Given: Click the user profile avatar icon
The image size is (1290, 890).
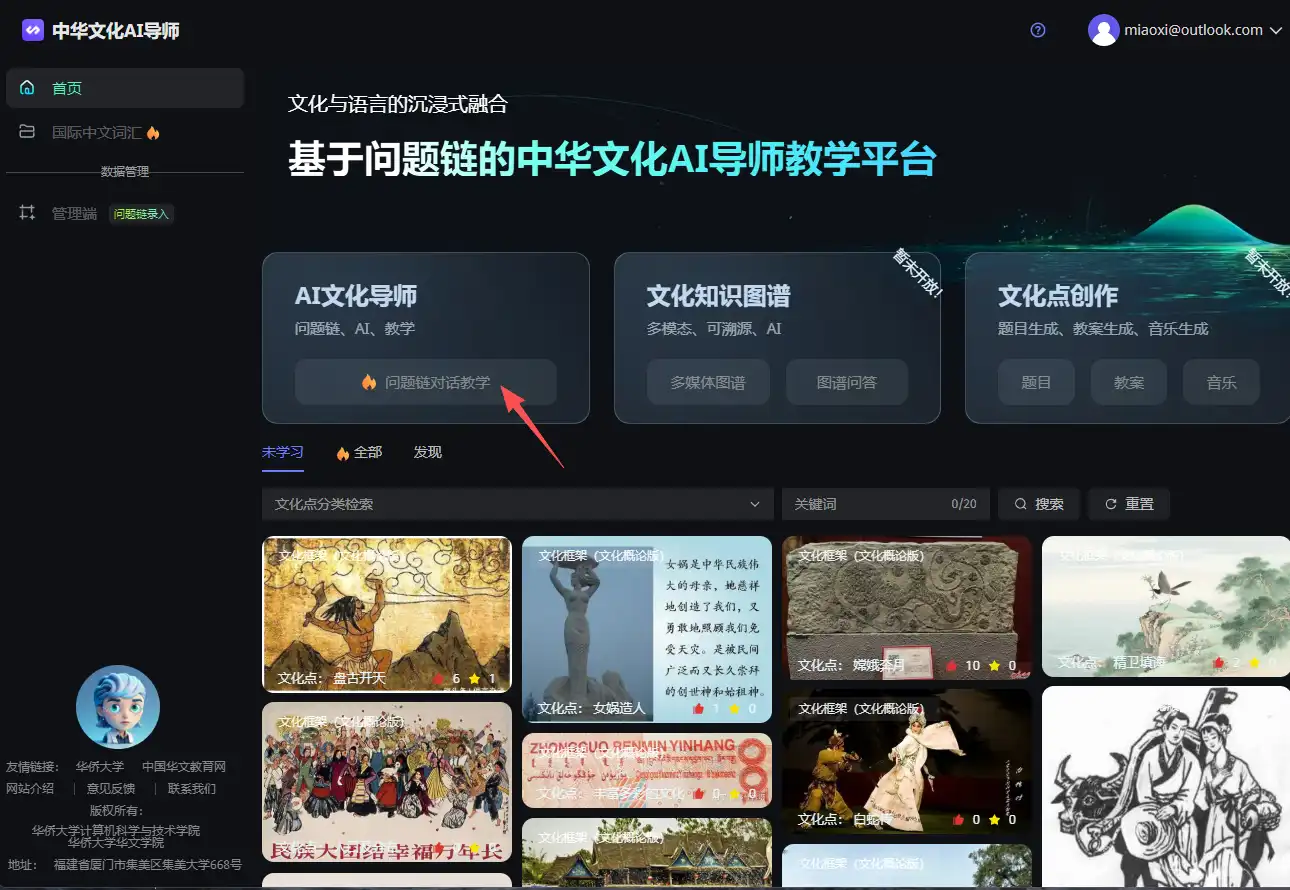Looking at the screenshot, I should coord(1104,29).
